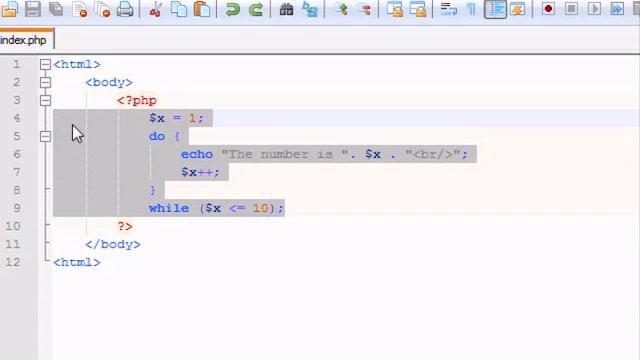Screen dimensions: 640x360
Task: Close all documents
Action: tap(102, 9)
